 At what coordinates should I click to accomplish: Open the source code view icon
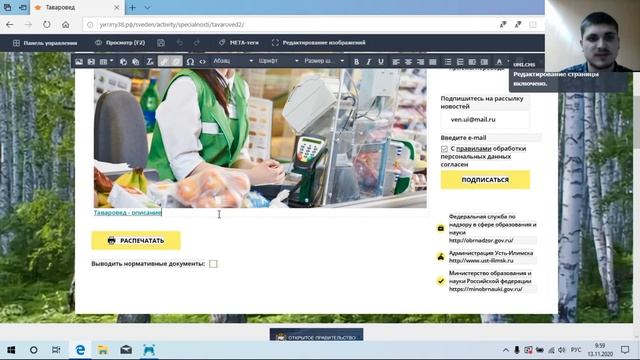pos(202,62)
